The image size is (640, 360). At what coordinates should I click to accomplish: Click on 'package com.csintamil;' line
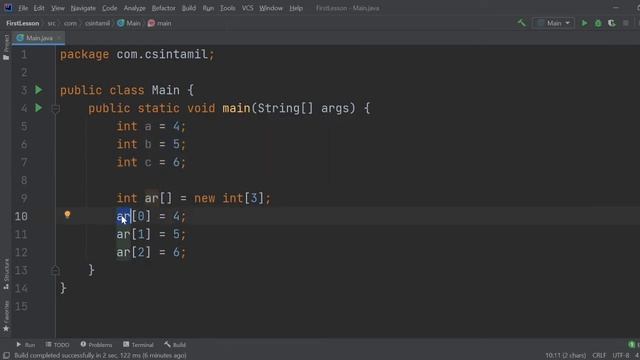pyautogui.click(x=137, y=54)
